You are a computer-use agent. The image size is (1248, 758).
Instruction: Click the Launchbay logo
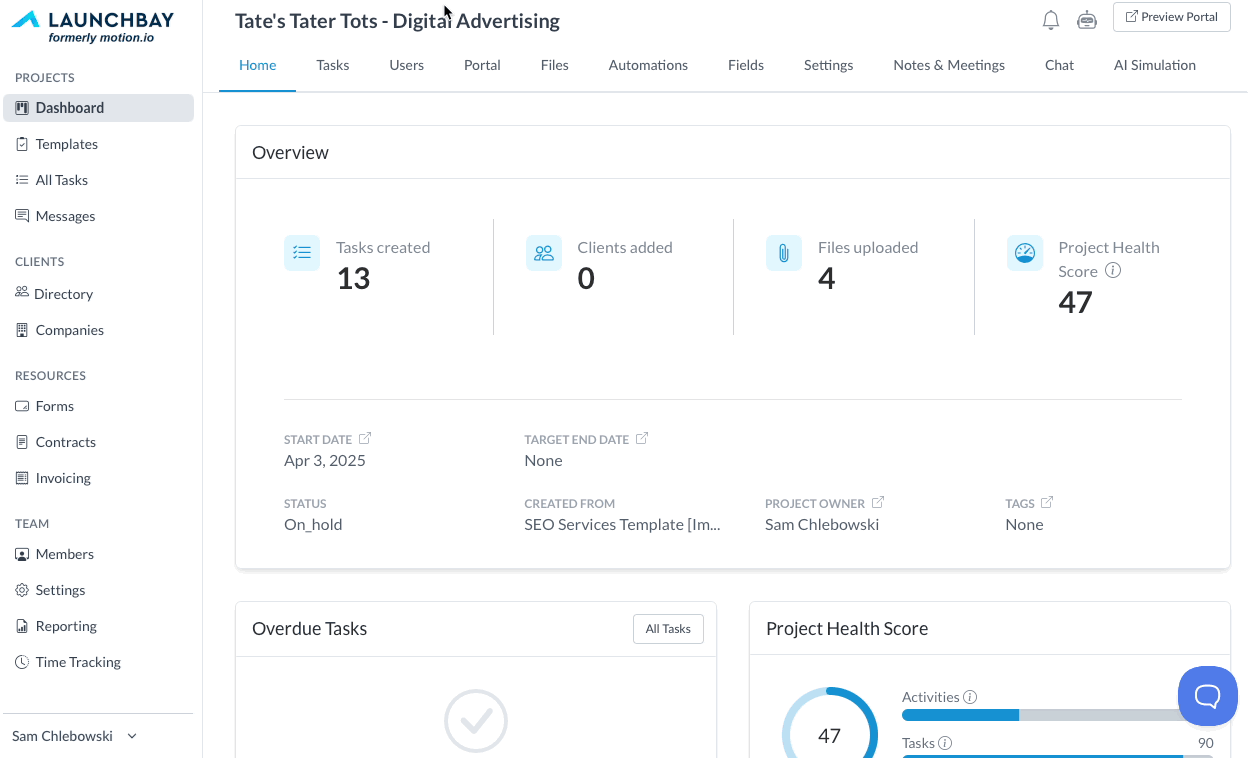[x=92, y=26]
